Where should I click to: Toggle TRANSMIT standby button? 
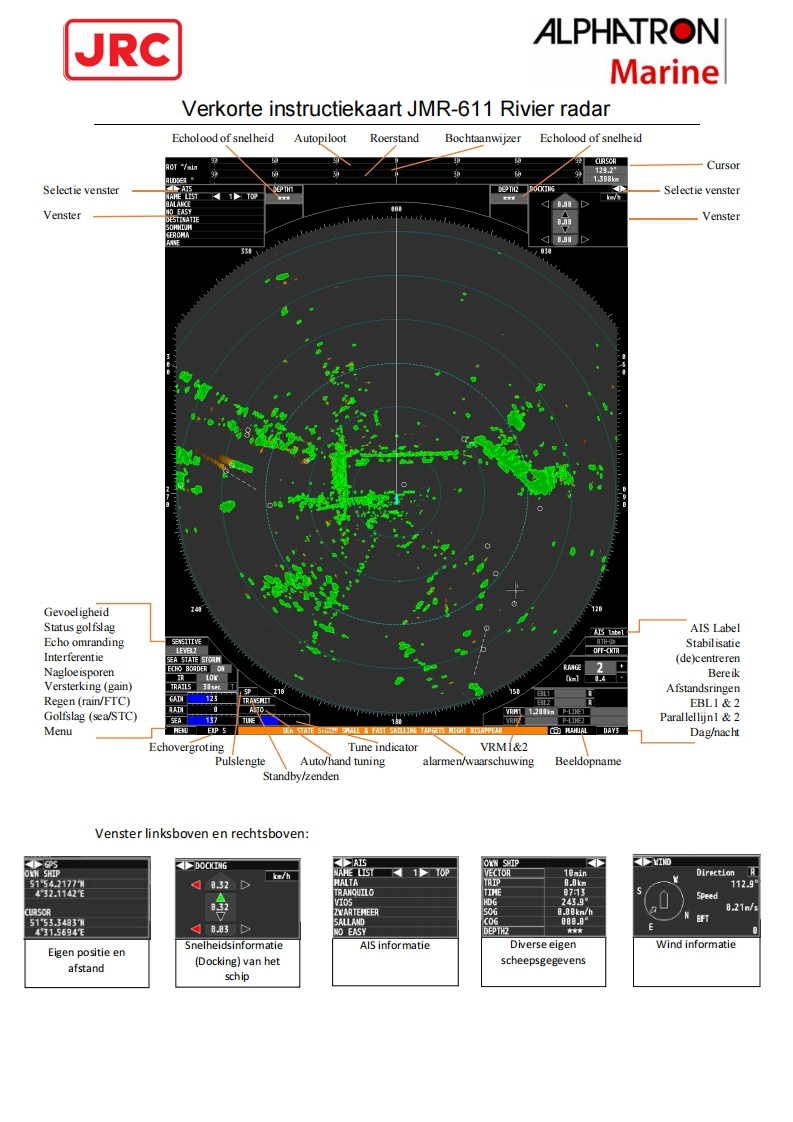[x=257, y=701]
